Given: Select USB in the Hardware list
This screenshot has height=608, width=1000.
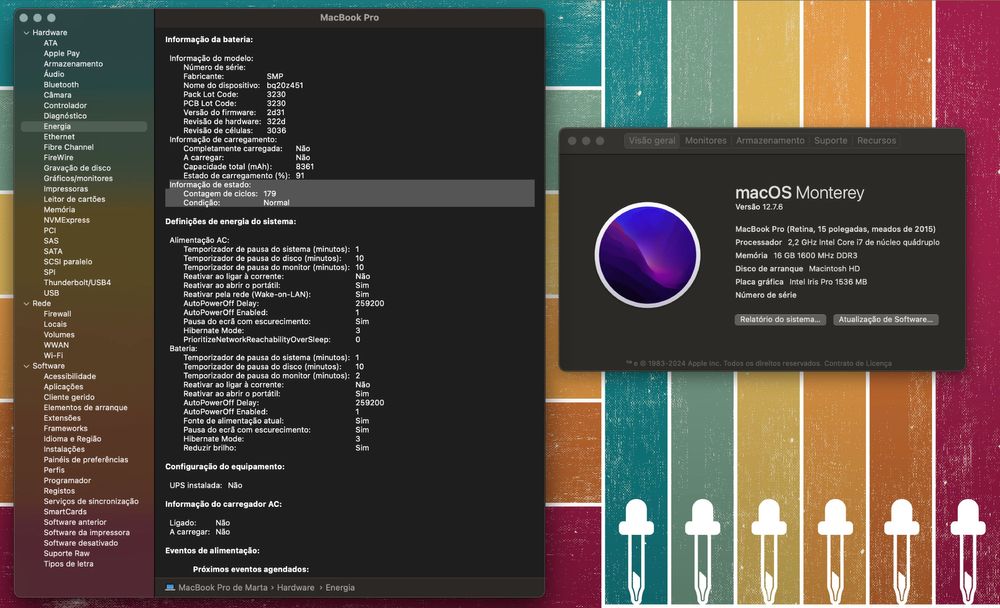Looking at the screenshot, I should pyautogui.click(x=51, y=293).
